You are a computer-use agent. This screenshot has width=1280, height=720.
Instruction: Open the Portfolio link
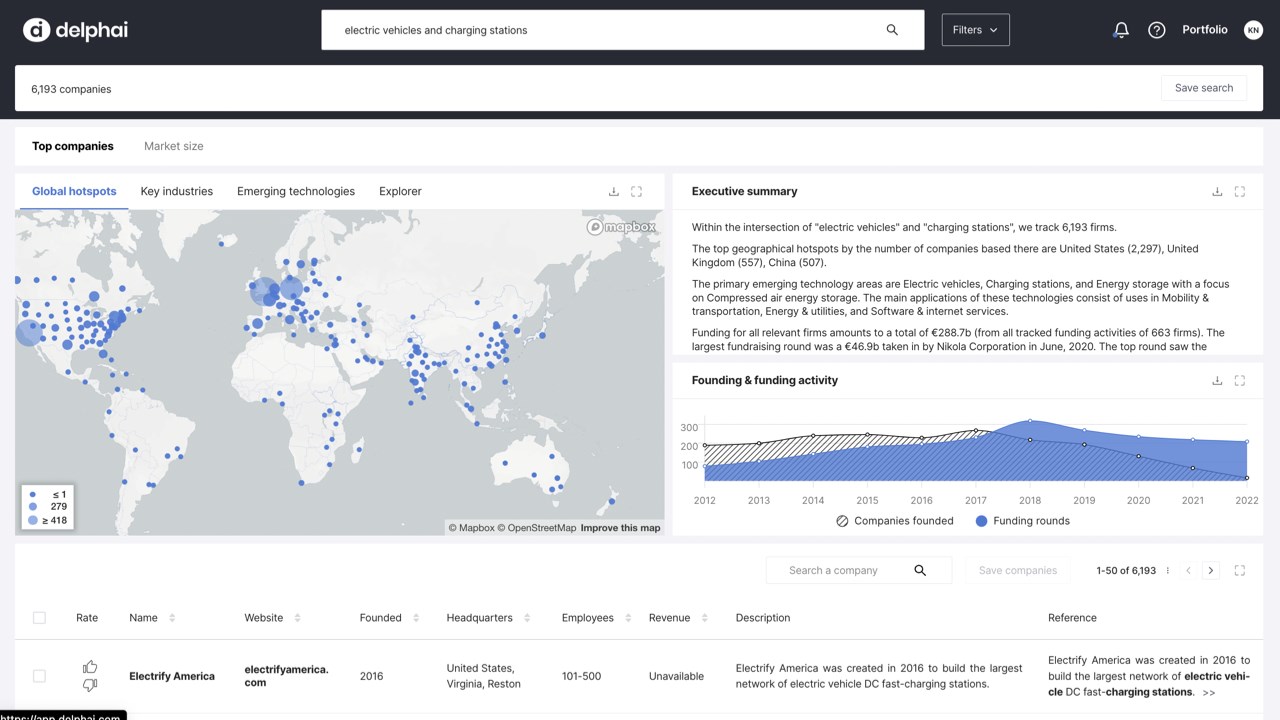pyautogui.click(x=1205, y=30)
